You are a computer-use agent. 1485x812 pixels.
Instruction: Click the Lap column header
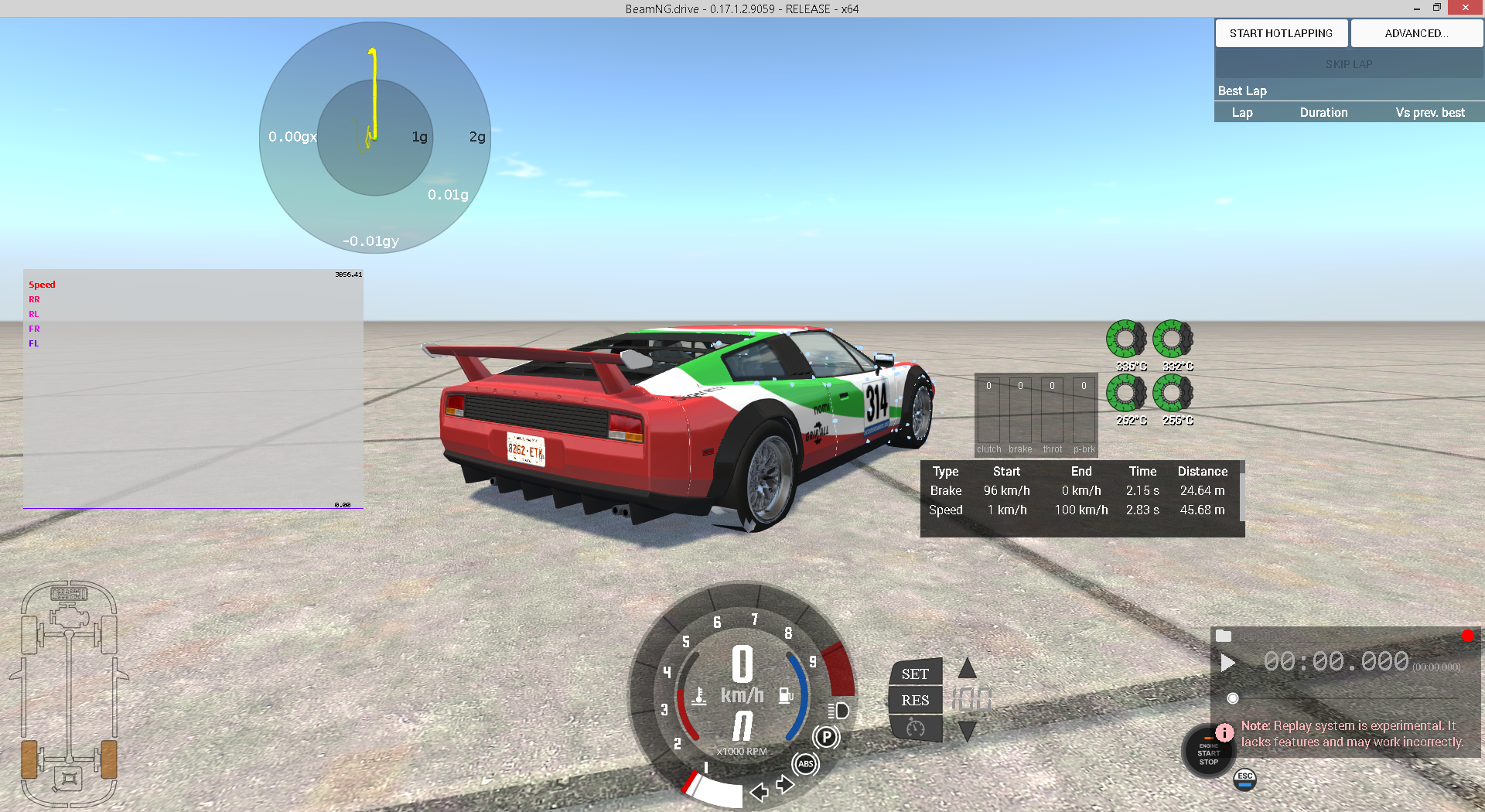pos(1242,113)
